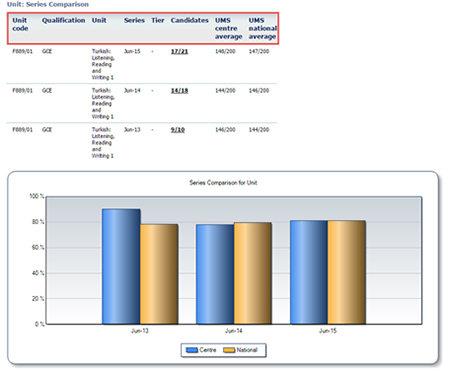Click the UMS centre average header

228,28
